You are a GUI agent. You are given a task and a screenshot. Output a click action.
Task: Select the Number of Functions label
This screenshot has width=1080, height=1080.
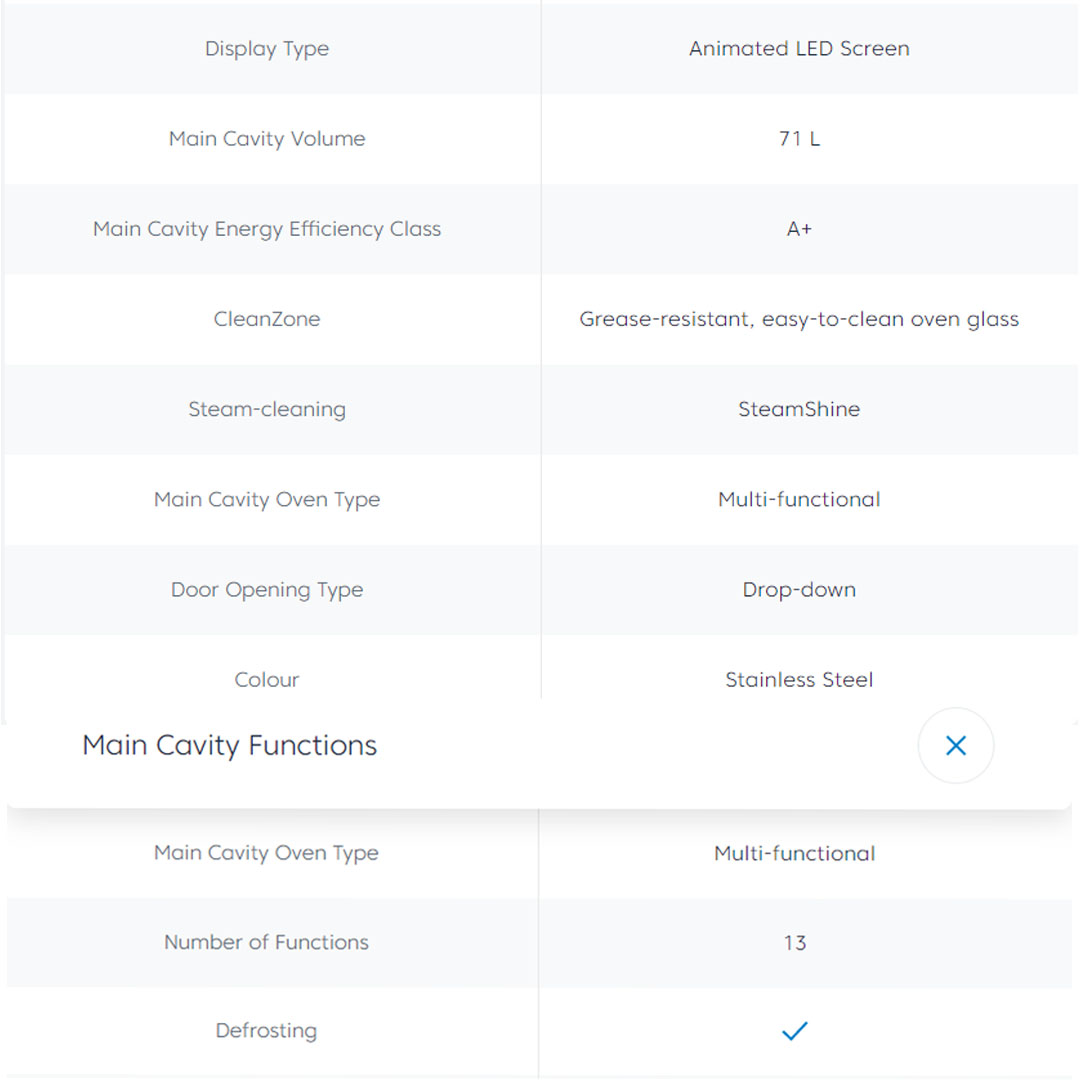266,942
